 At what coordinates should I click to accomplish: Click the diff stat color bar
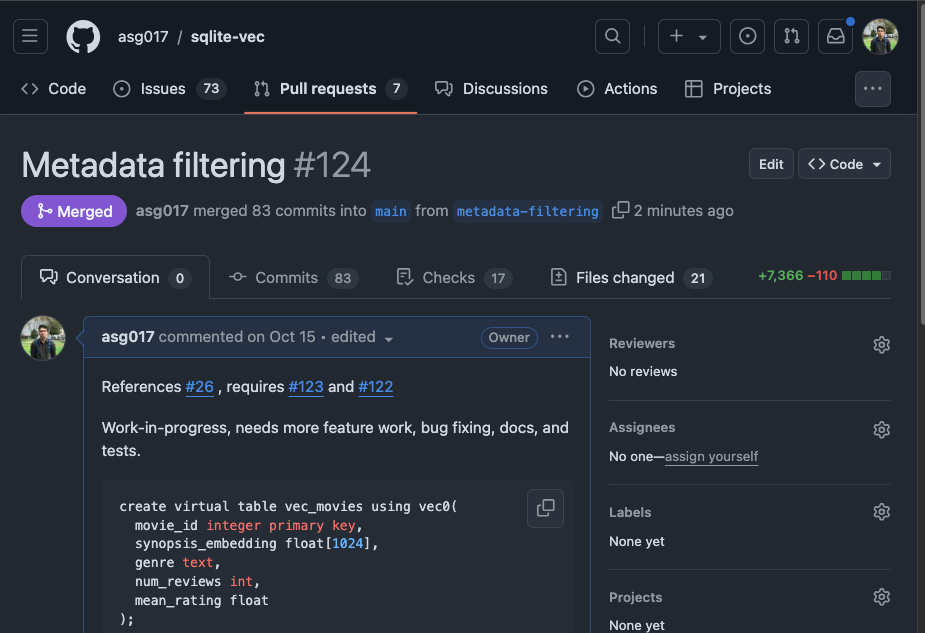tap(866, 276)
